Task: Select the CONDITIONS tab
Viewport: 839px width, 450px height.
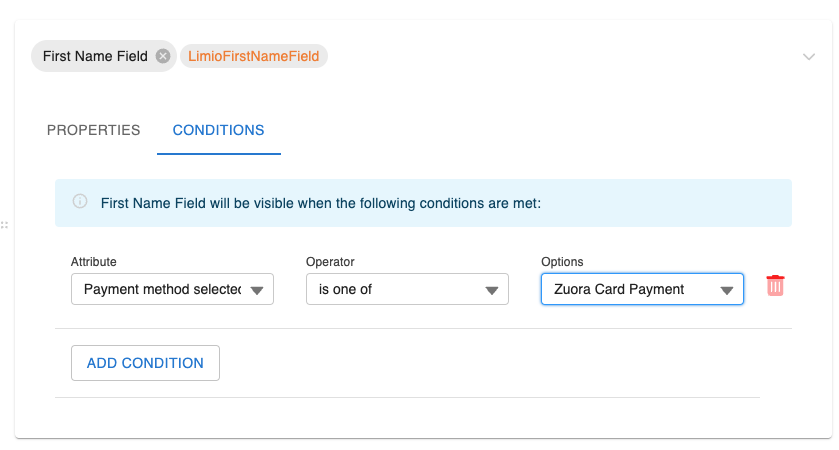Action: coord(218,130)
